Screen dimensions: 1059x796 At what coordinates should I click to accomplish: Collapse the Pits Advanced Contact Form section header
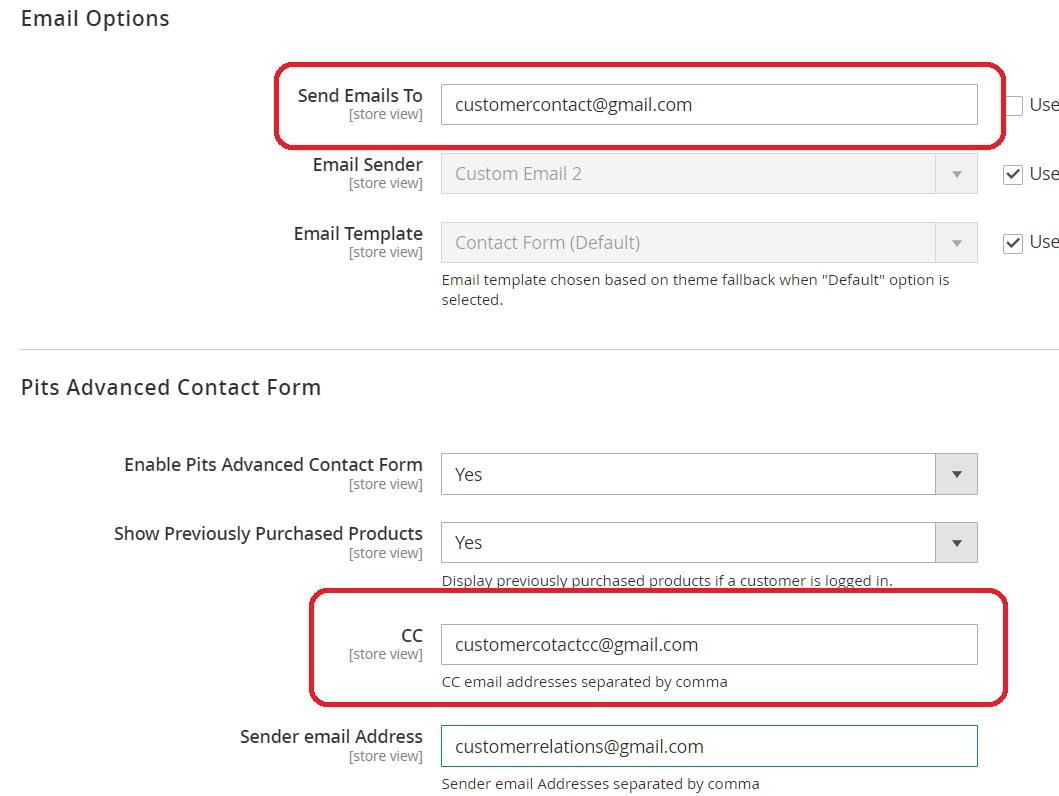(x=171, y=388)
